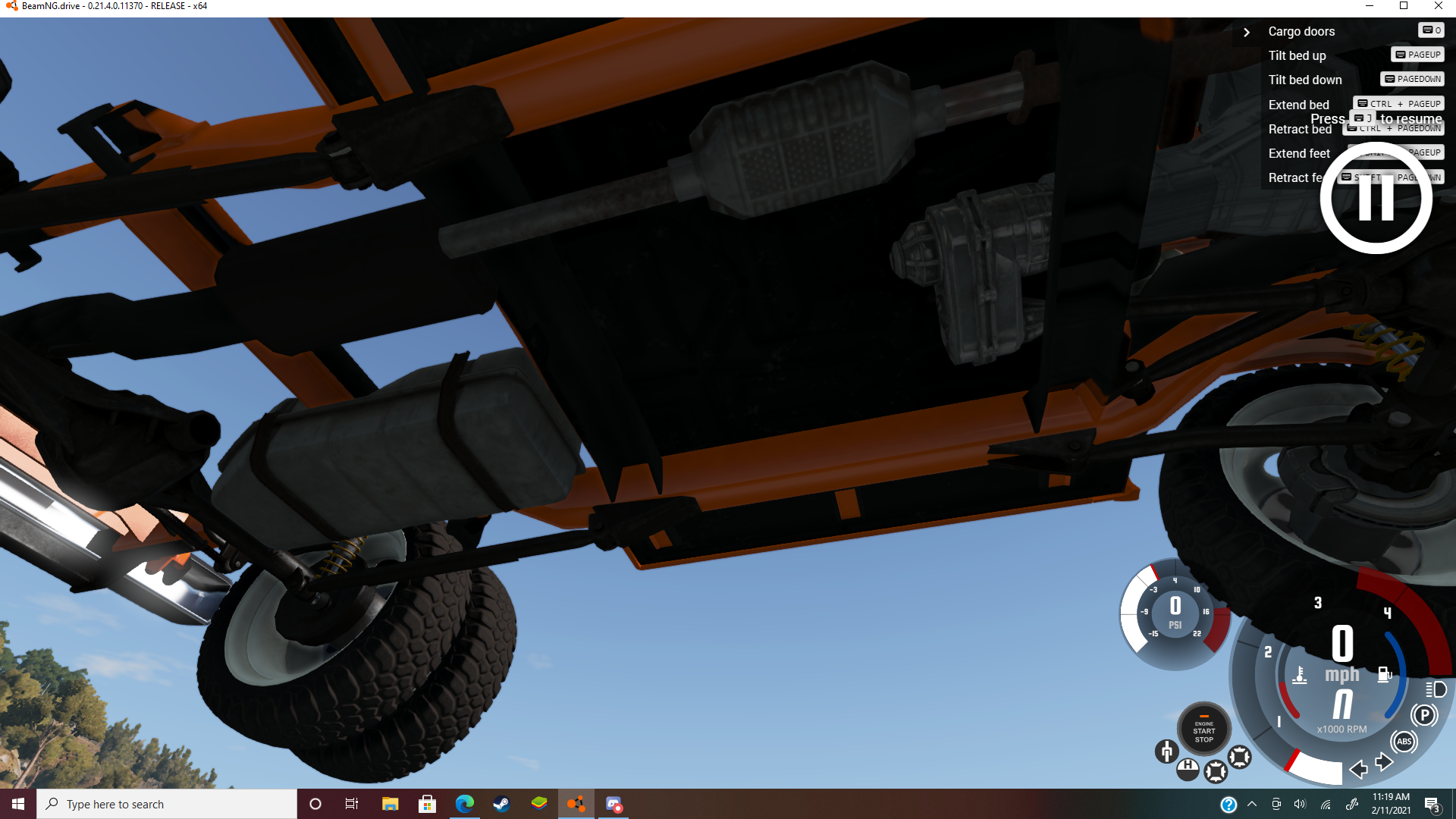Click the lower differential lock icon
Image resolution: width=1456 pixels, height=819 pixels.
pyautogui.click(x=1216, y=772)
